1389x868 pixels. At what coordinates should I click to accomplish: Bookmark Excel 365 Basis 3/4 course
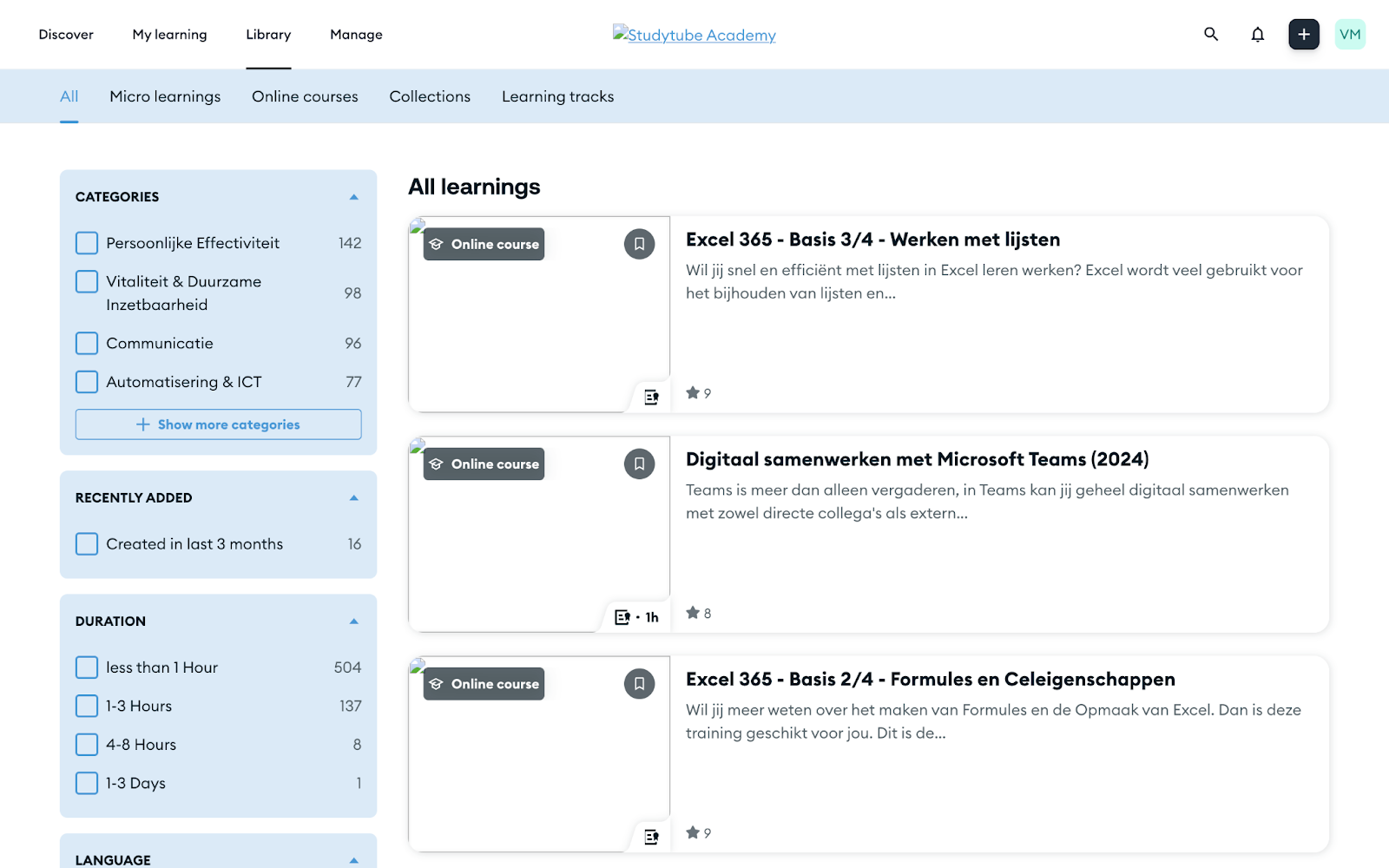pyautogui.click(x=639, y=244)
